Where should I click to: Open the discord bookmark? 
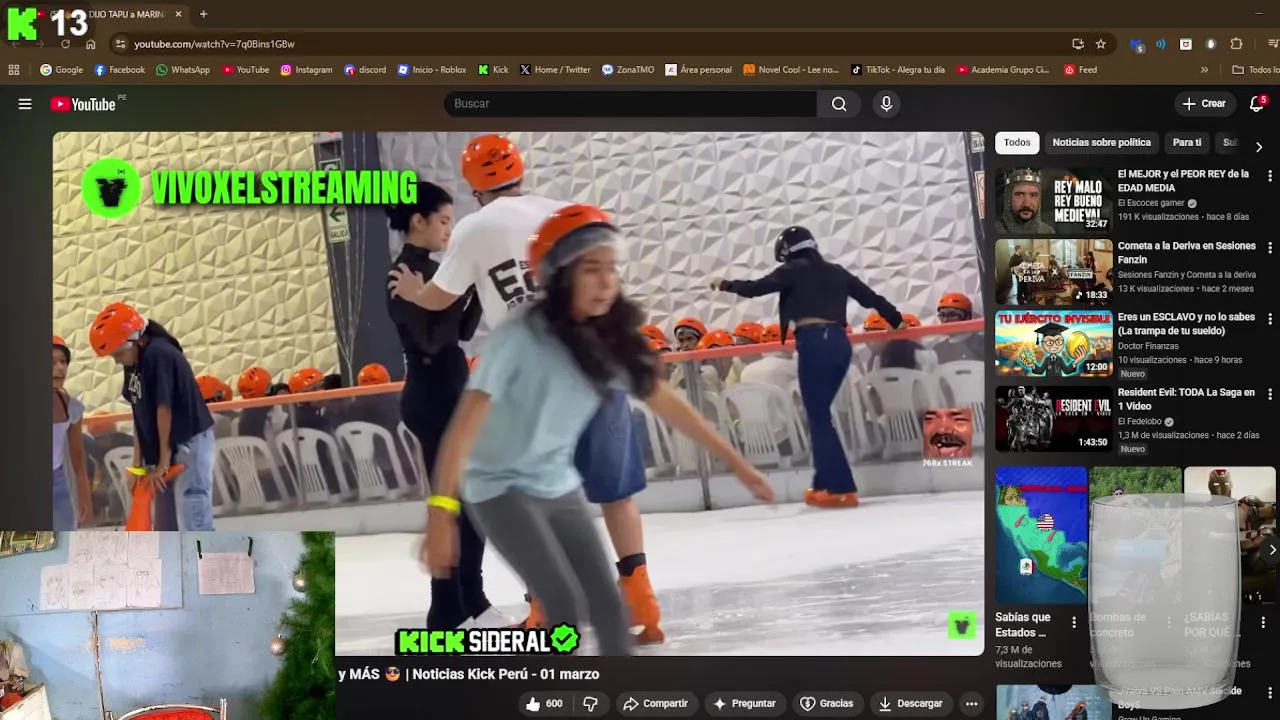point(365,70)
